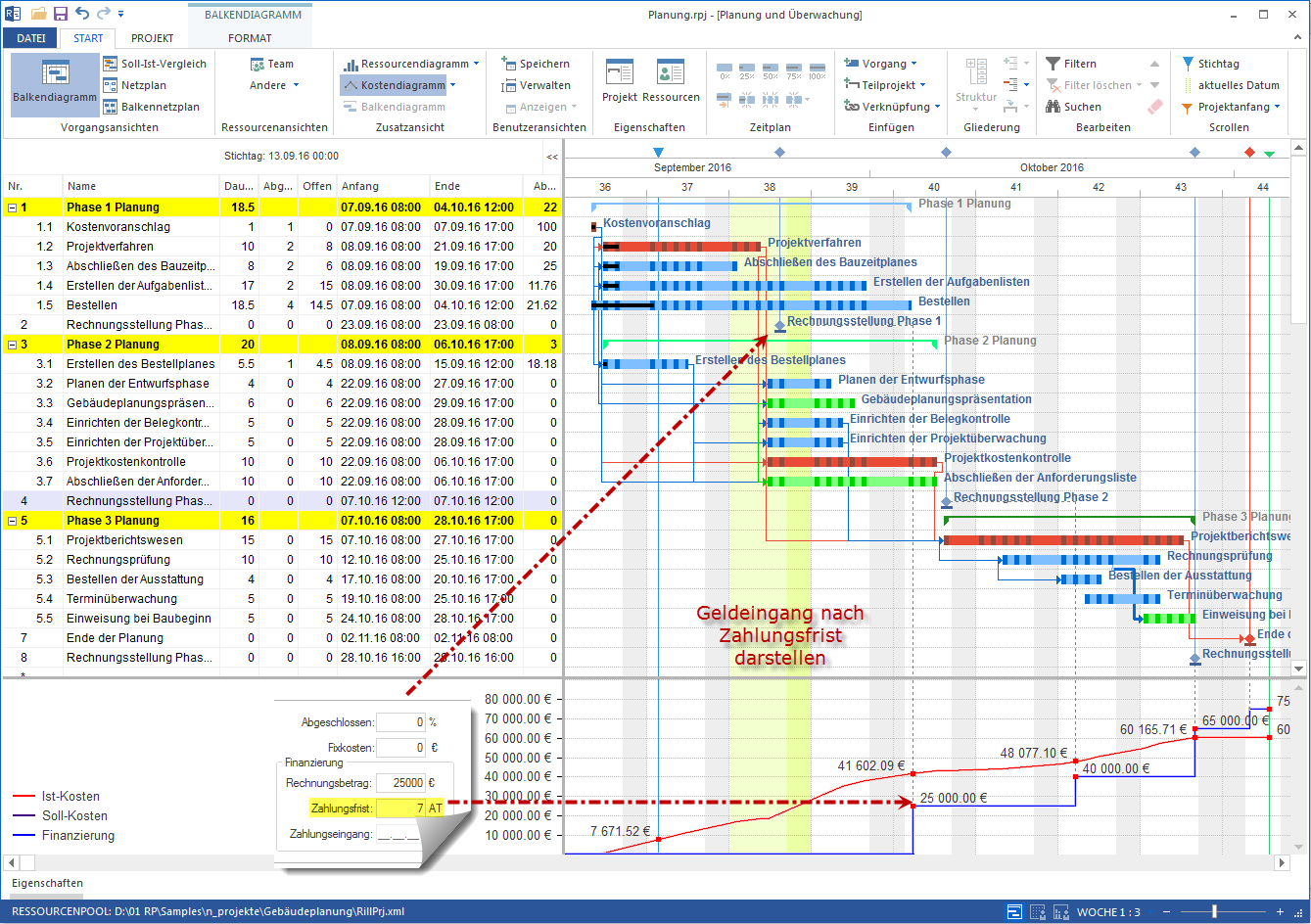The height and width of the screenshot is (924, 1311).
Task: Open Verwalten in Benutzeransichten
Action: click(536, 85)
